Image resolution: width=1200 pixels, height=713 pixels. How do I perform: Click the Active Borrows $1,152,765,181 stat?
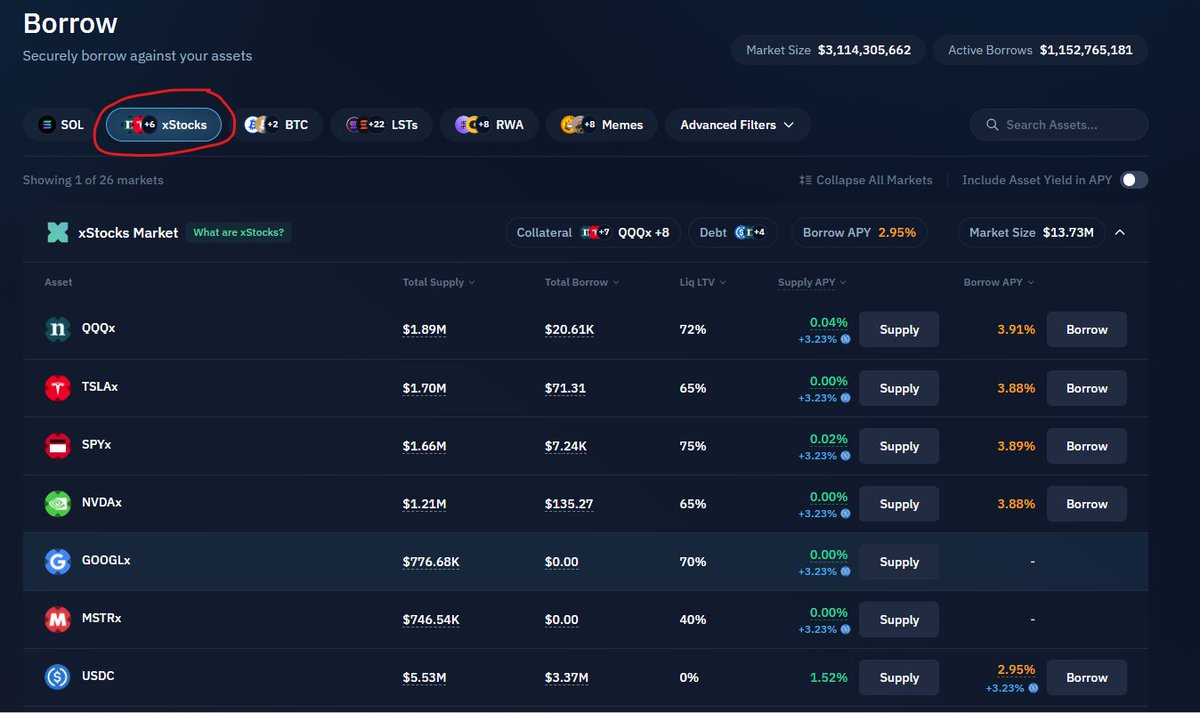(1040, 50)
